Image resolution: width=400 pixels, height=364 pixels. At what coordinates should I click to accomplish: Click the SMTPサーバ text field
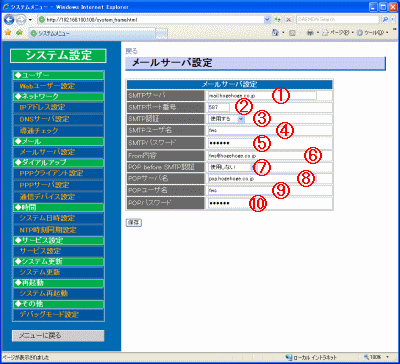coord(262,96)
